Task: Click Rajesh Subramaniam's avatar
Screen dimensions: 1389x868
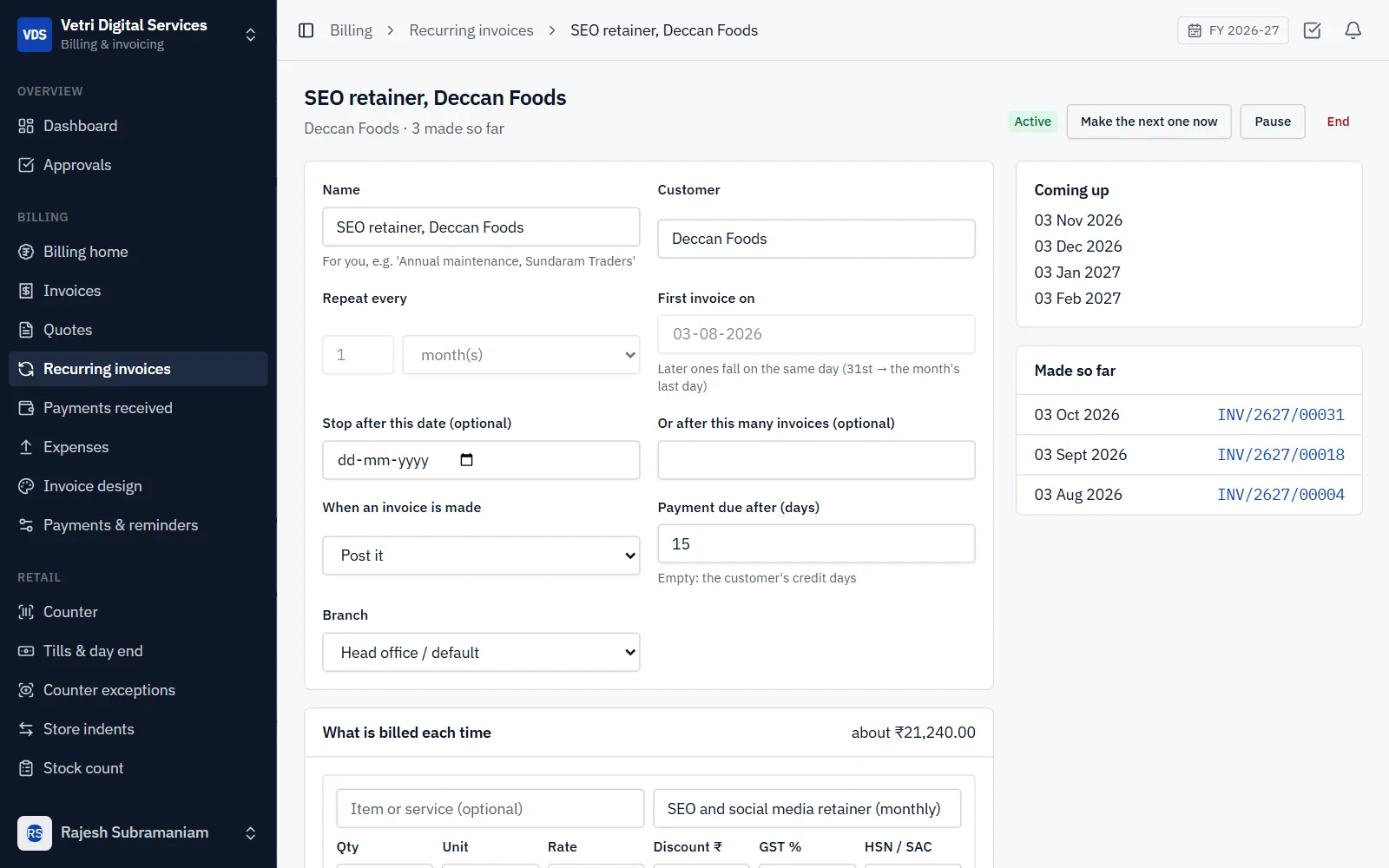Action: (x=35, y=833)
